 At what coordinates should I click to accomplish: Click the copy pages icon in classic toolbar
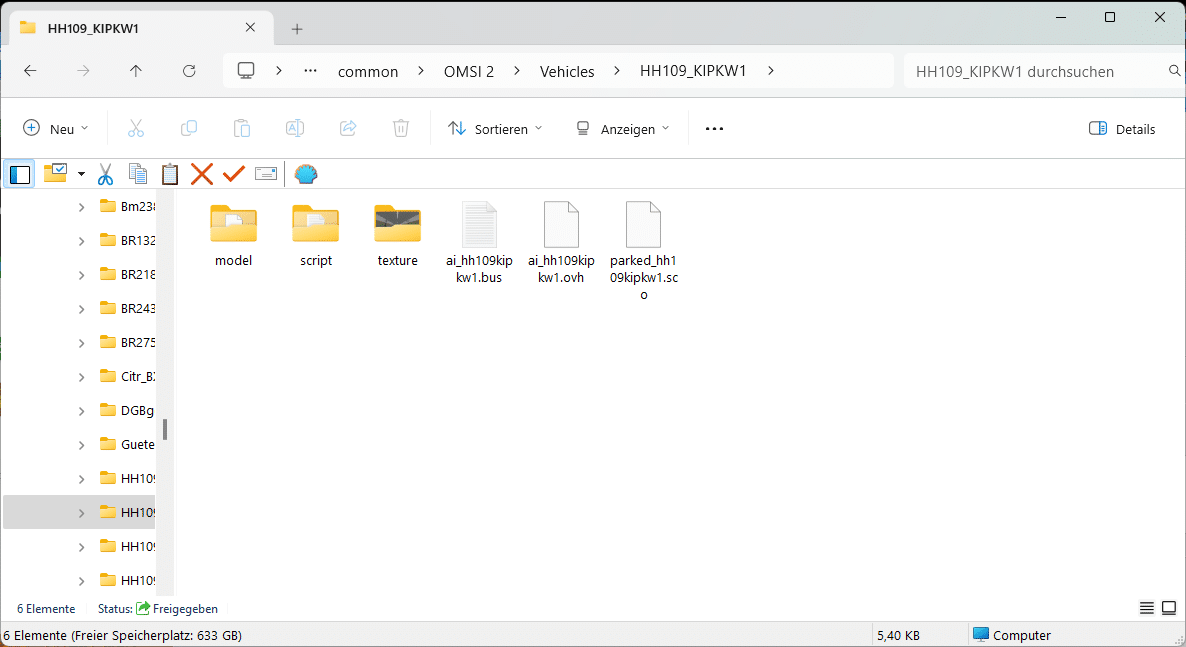click(138, 174)
